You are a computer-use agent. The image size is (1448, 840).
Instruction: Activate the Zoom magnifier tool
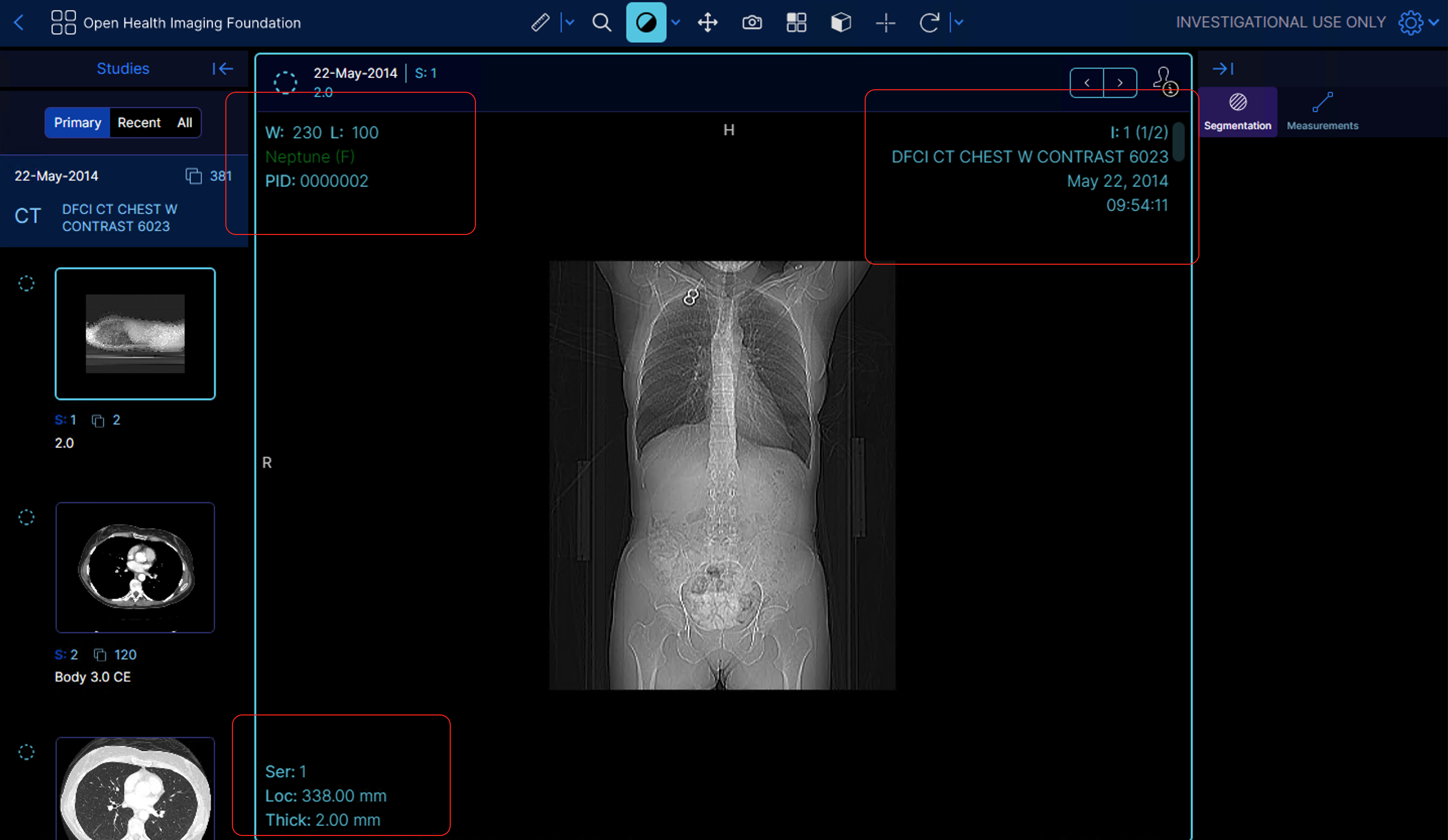point(601,23)
